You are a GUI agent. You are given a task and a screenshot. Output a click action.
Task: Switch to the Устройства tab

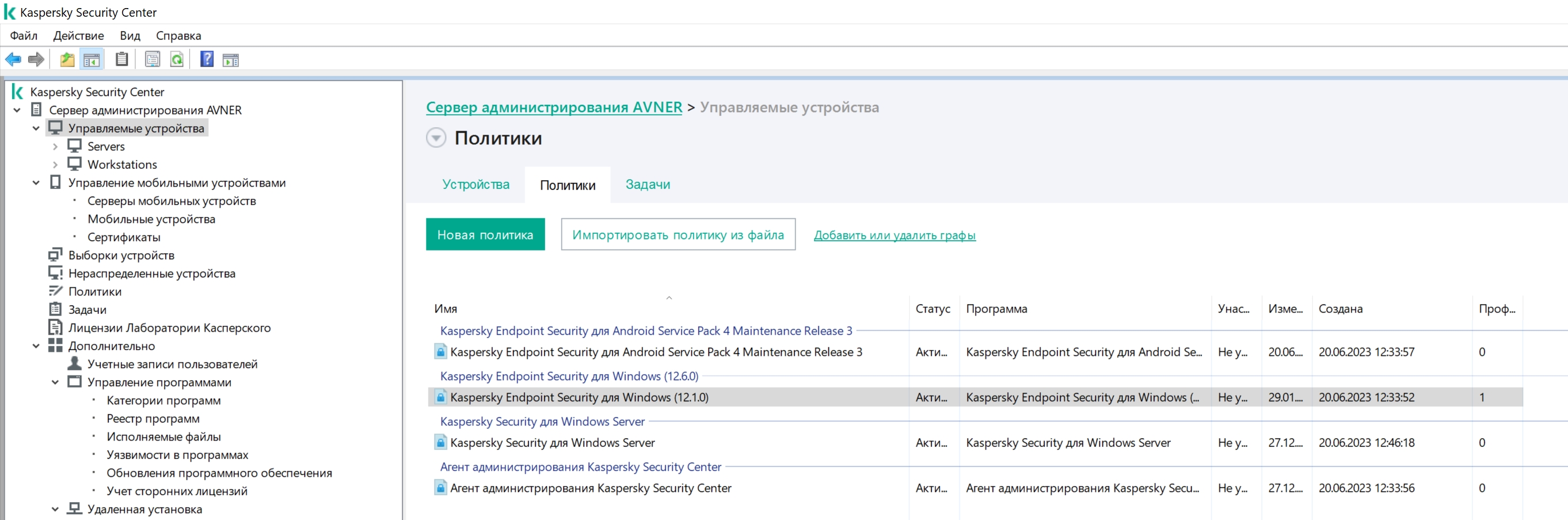[475, 184]
